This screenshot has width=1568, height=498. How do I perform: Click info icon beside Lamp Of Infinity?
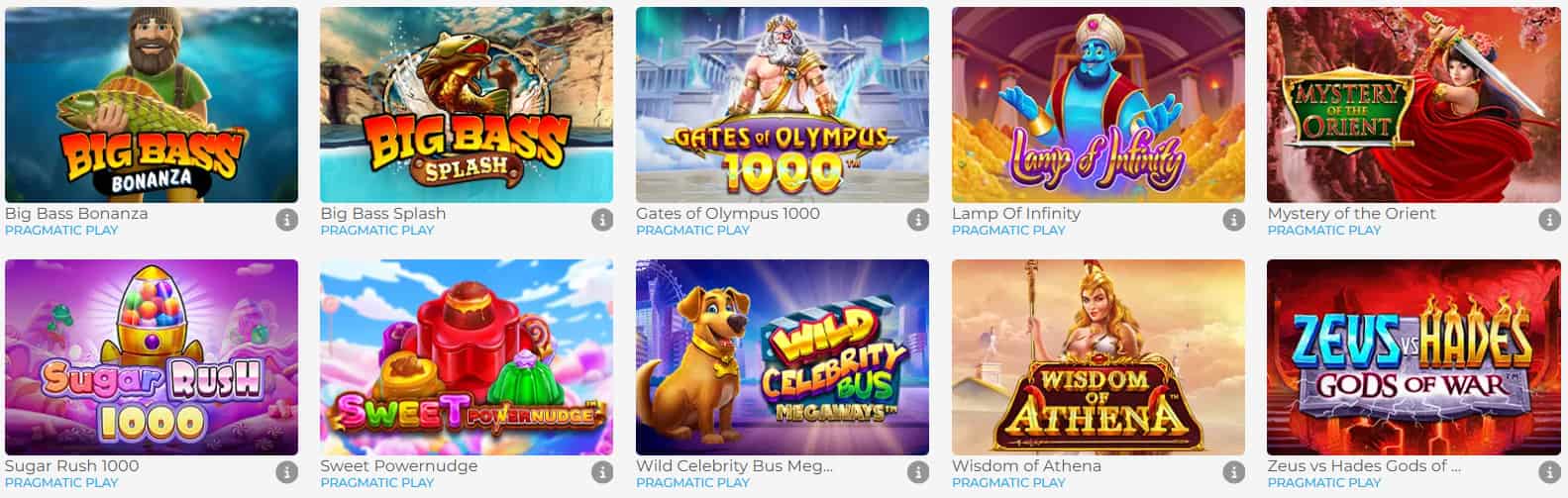pos(1233,220)
